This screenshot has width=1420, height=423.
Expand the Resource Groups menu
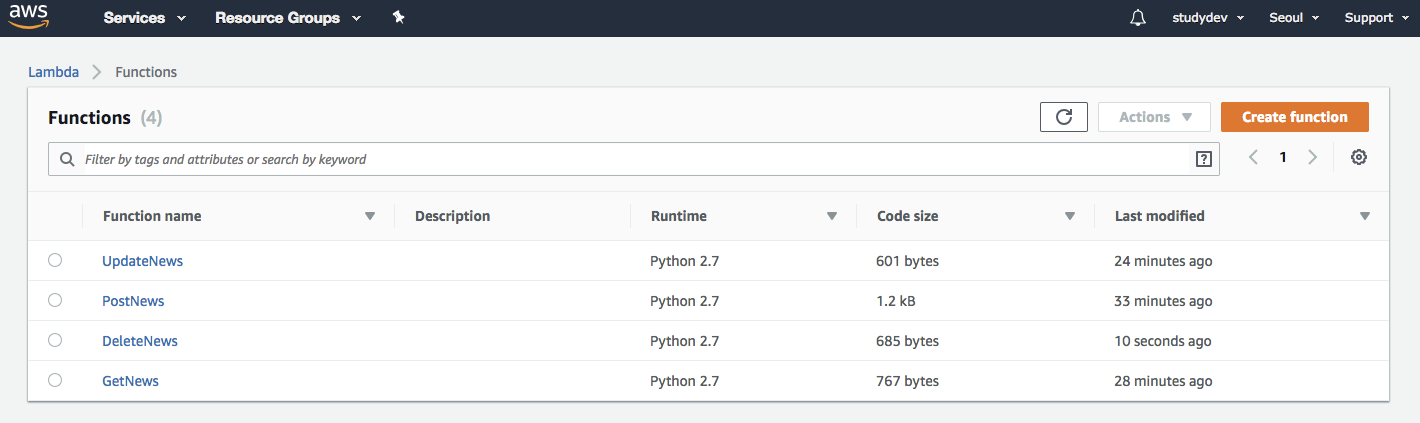coord(288,18)
